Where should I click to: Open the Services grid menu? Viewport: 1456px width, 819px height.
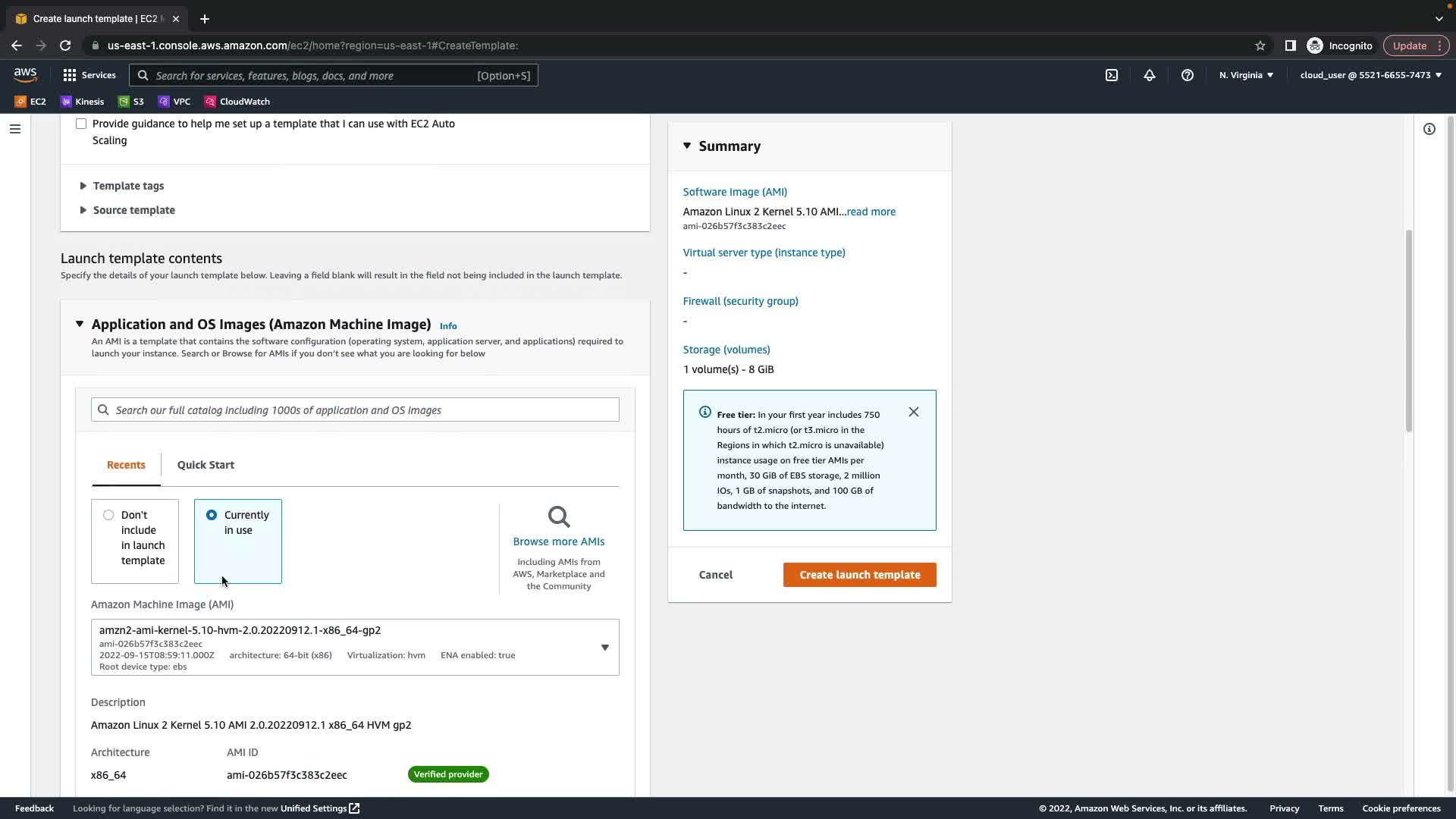coord(89,75)
